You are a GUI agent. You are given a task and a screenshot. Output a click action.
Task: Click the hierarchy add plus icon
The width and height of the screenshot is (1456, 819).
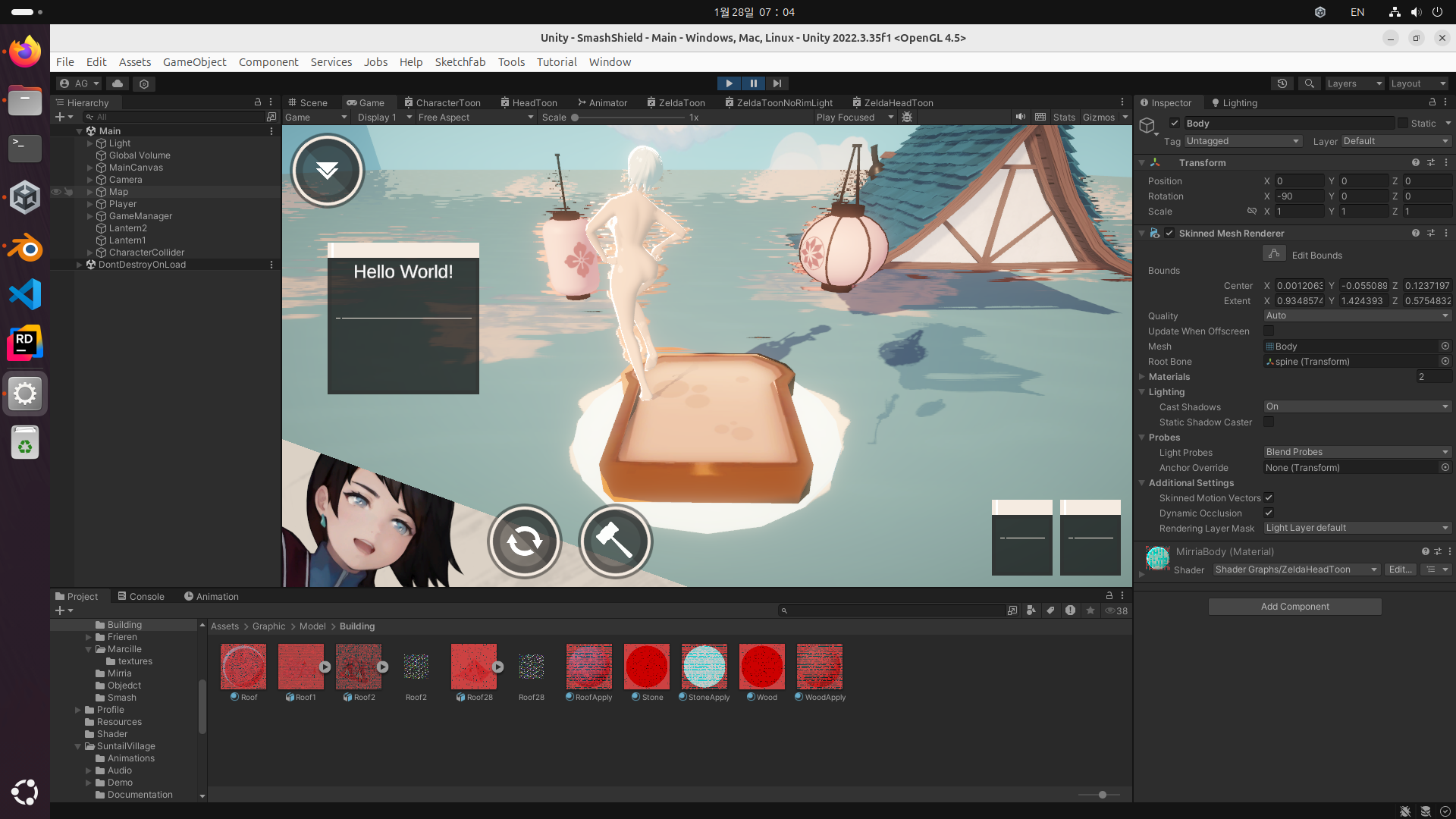pyautogui.click(x=60, y=117)
